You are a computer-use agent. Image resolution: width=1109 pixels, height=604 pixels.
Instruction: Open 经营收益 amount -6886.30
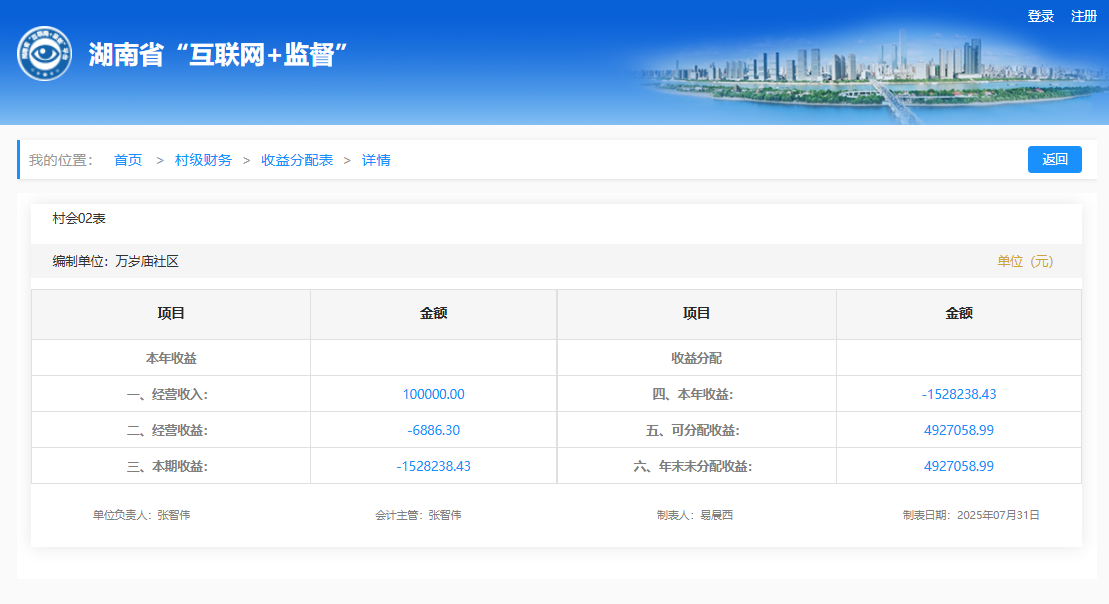433,430
